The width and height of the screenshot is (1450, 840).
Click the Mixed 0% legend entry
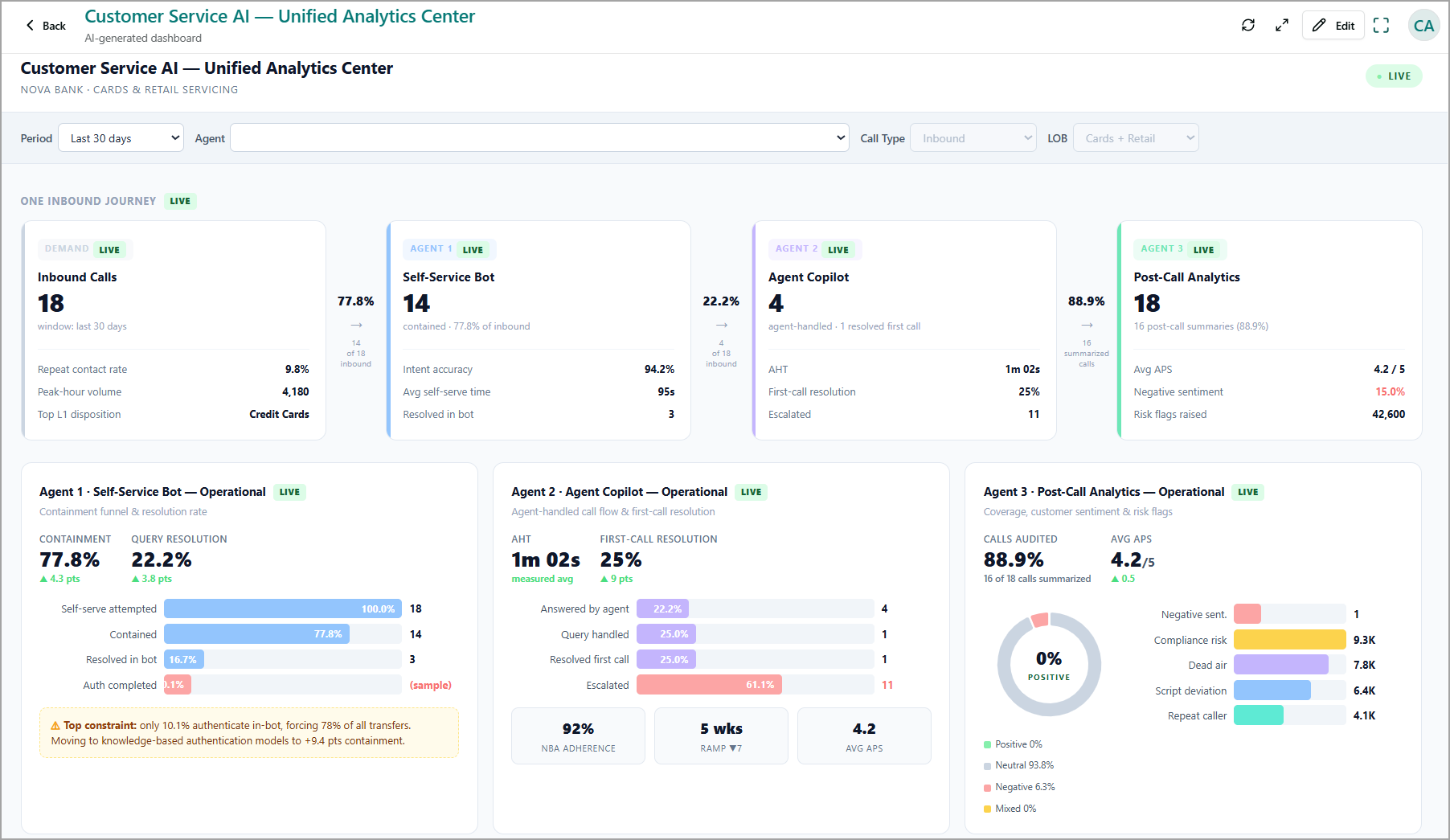coord(1010,809)
